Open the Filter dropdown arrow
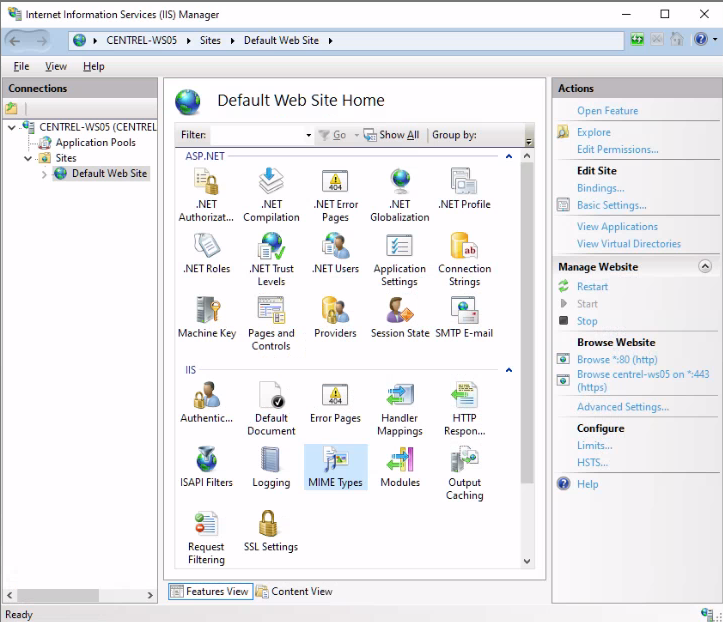This screenshot has height=622, width=723. click(x=308, y=135)
